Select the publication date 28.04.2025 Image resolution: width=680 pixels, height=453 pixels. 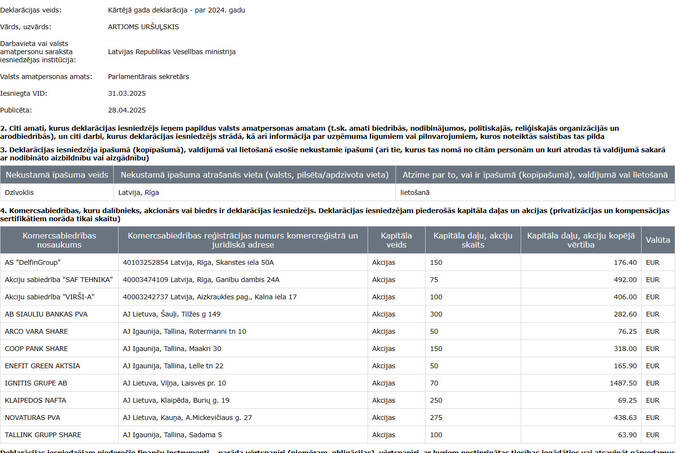pyautogui.click(x=127, y=110)
